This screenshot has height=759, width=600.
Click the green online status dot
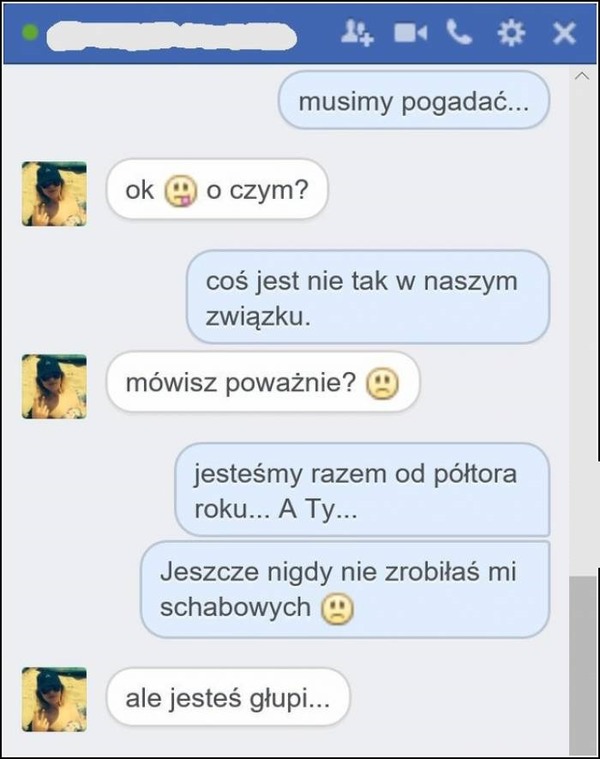tap(30, 33)
